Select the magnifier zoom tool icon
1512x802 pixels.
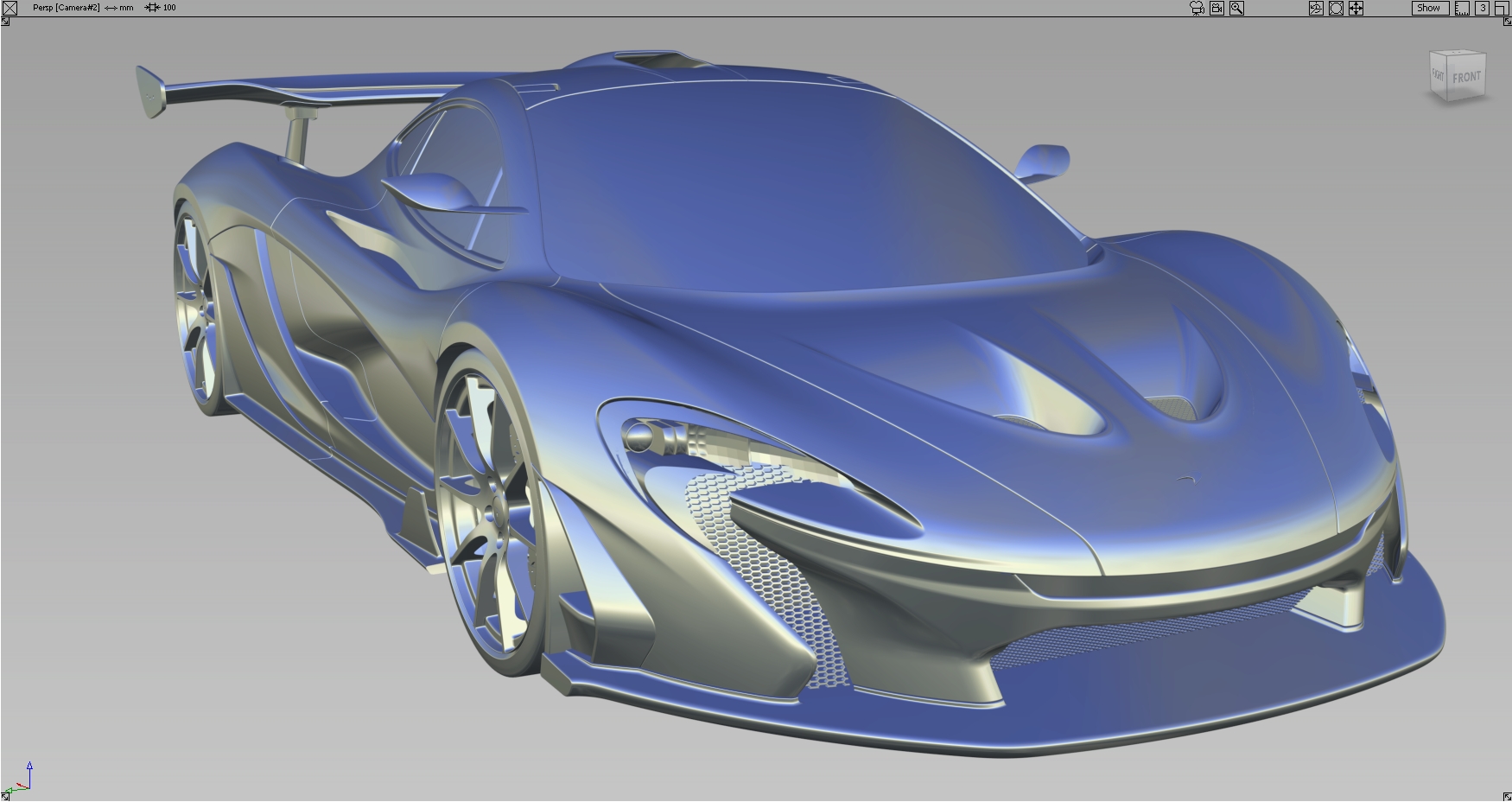pyautogui.click(x=1237, y=8)
